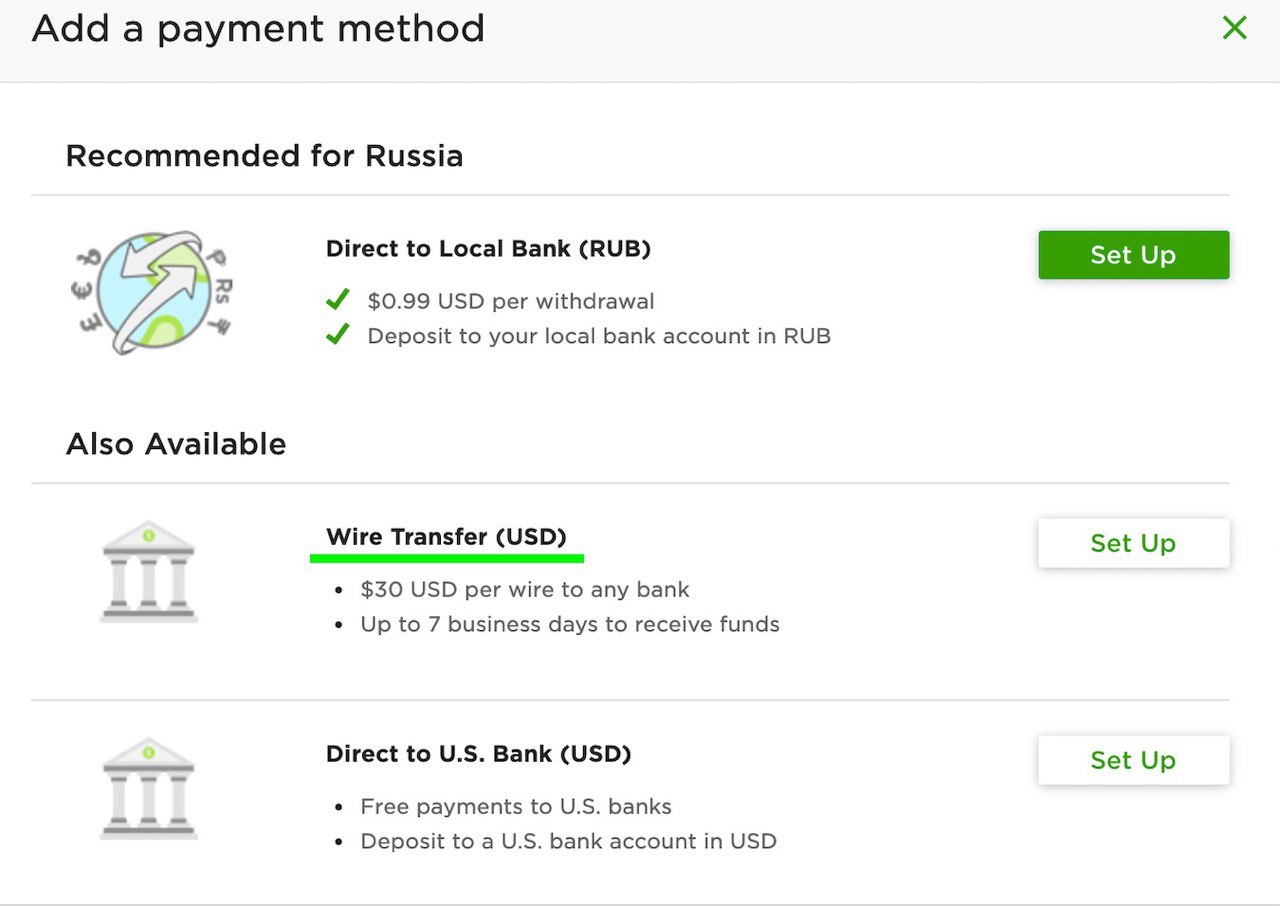The height and width of the screenshot is (906, 1280).
Task: Close the Add a payment method dialog
Action: pos(1235,28)
